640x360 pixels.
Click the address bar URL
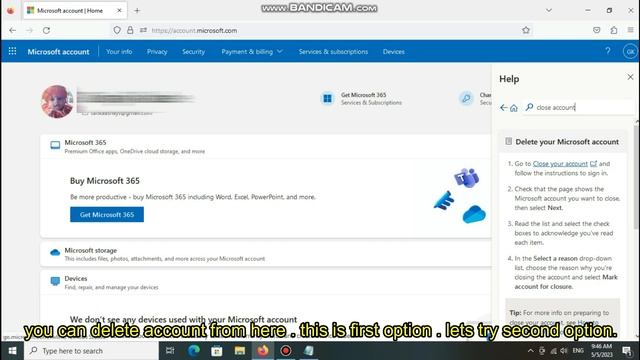tap(194, 31)
